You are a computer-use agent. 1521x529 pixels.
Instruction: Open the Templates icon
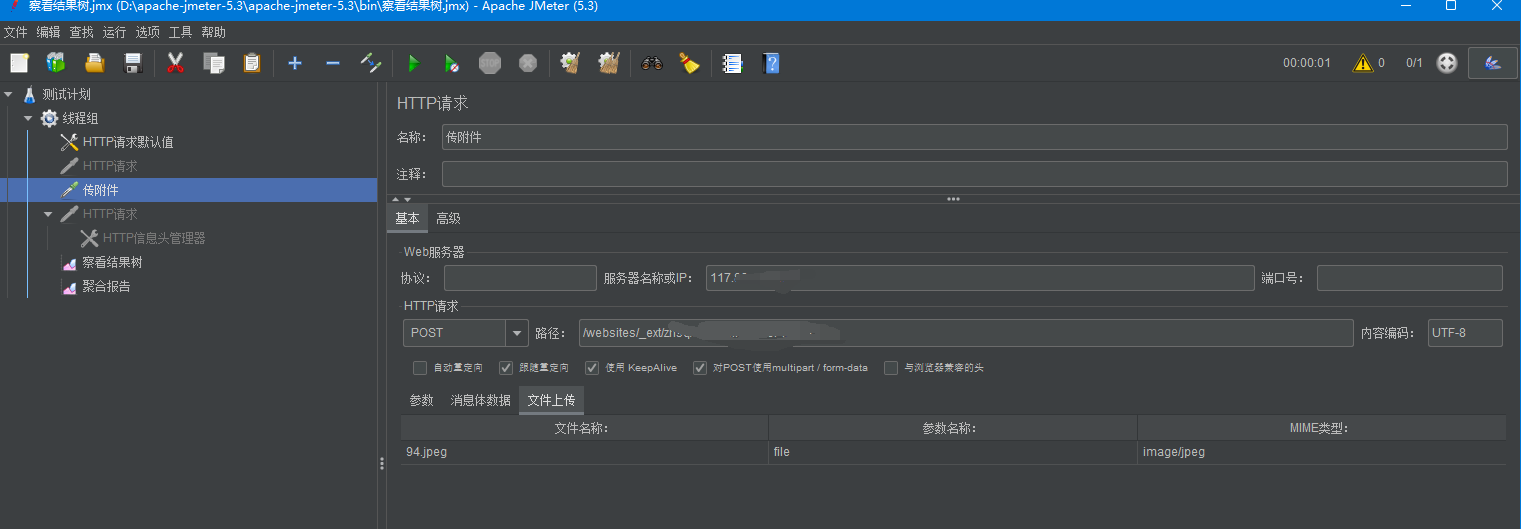coord(56,63)
